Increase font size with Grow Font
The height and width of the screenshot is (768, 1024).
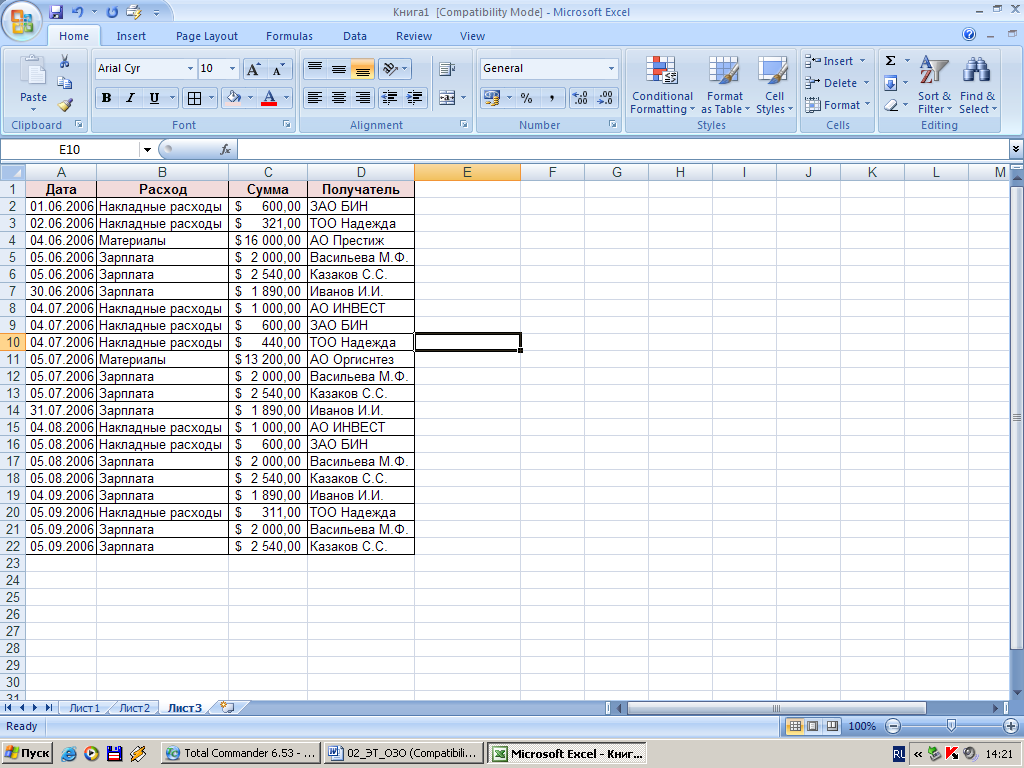coord(254,69)
